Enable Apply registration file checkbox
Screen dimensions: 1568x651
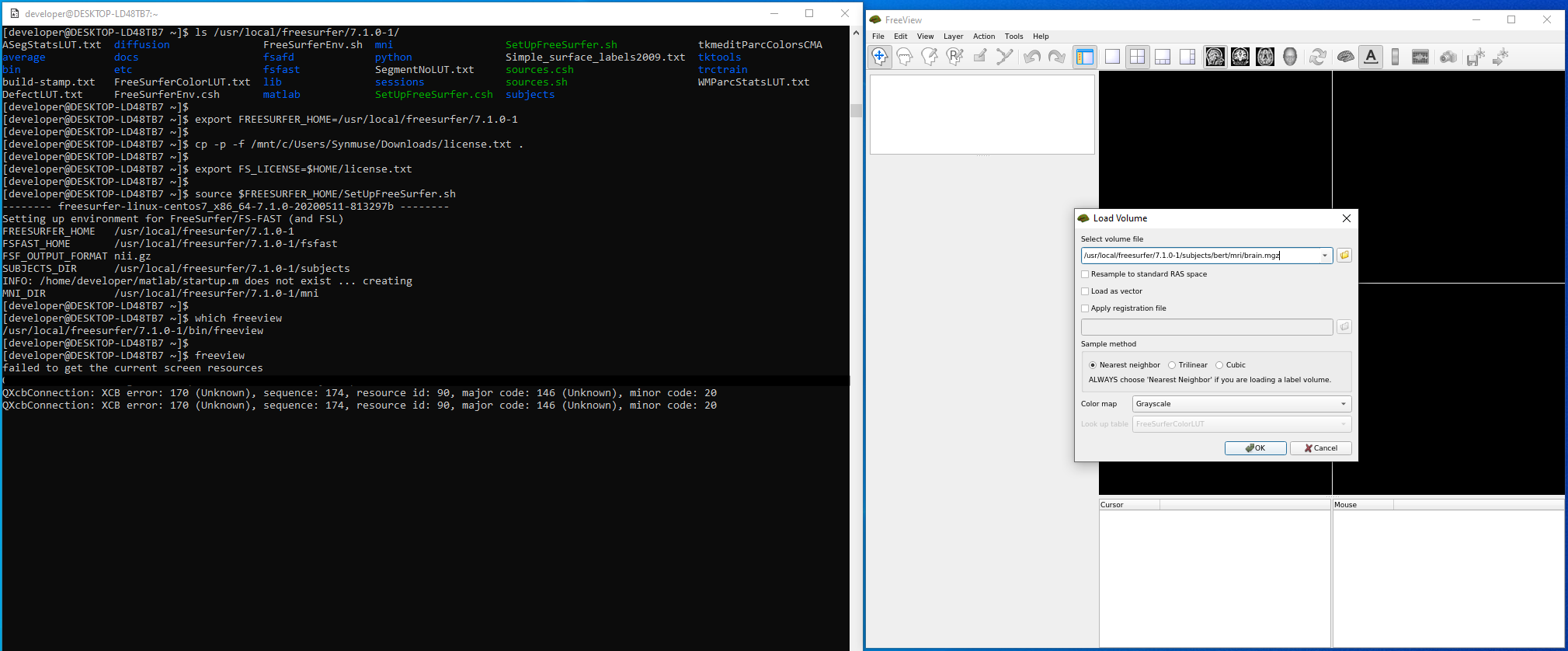click(1085, 308)
